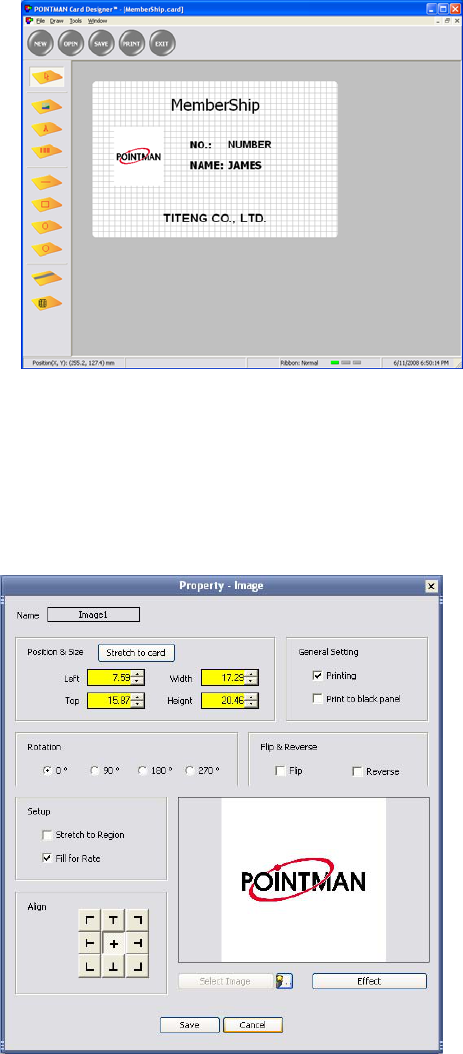Select the magnetic stripe card tool

click(x=46, y=277)
